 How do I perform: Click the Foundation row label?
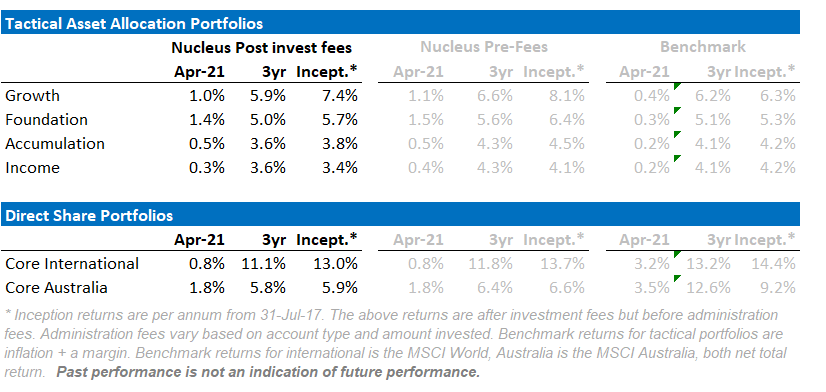[x=46, y=120]
